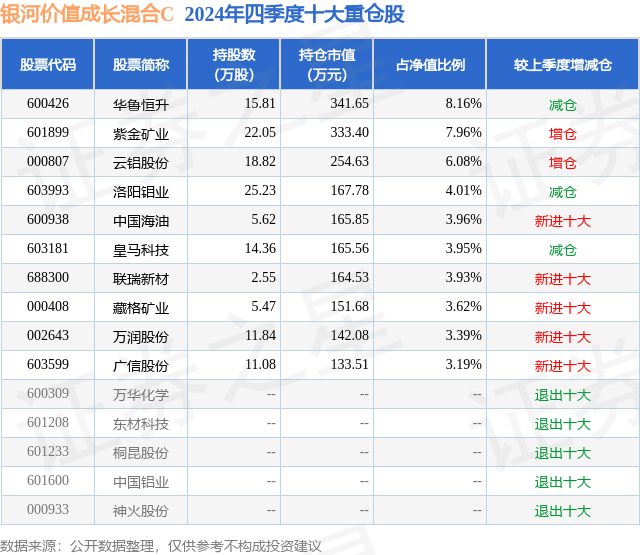Select stock code 000408

point(48,306)
